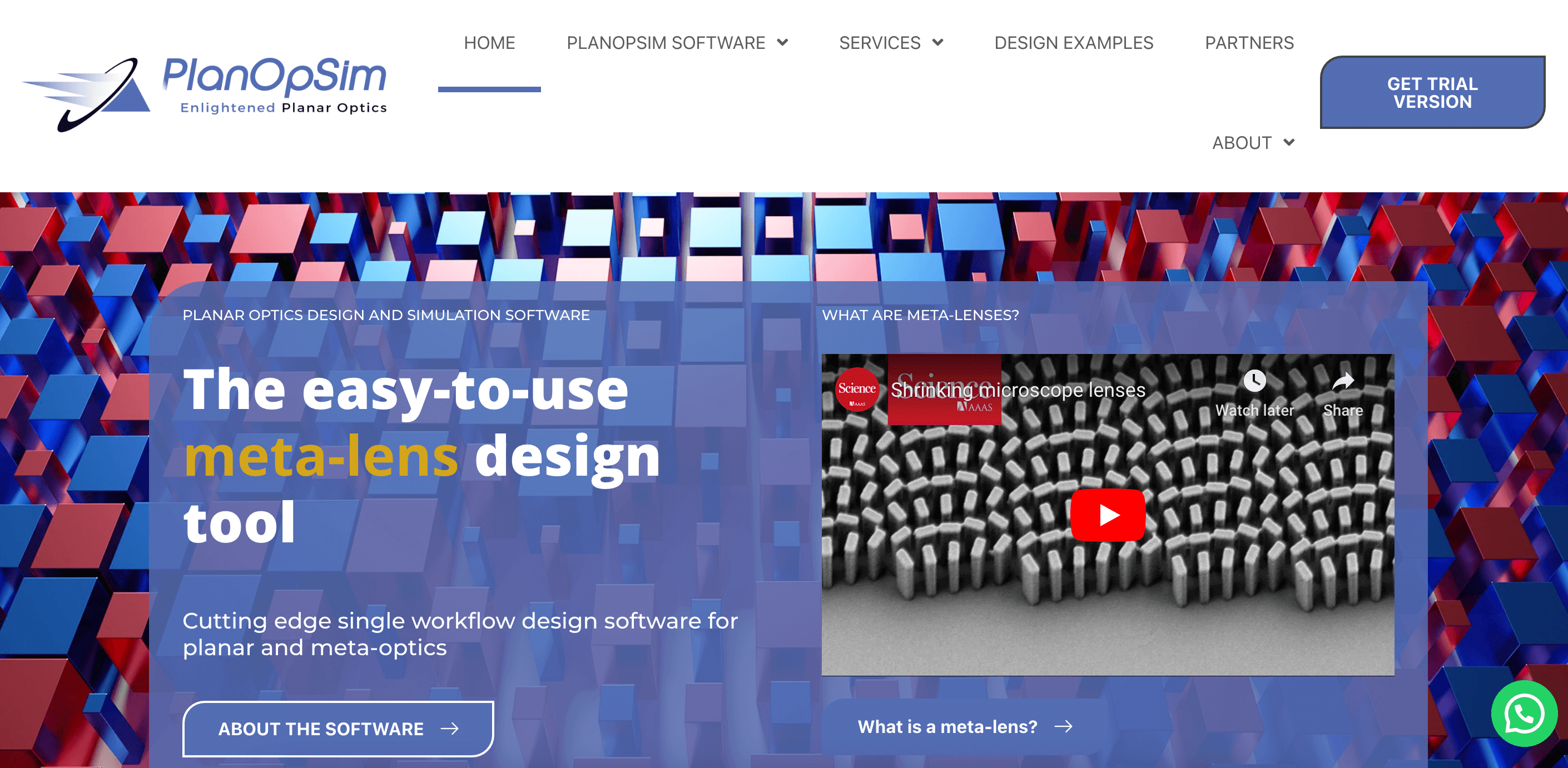
Task: Open the PARTNERS page
Action: 1249,43
